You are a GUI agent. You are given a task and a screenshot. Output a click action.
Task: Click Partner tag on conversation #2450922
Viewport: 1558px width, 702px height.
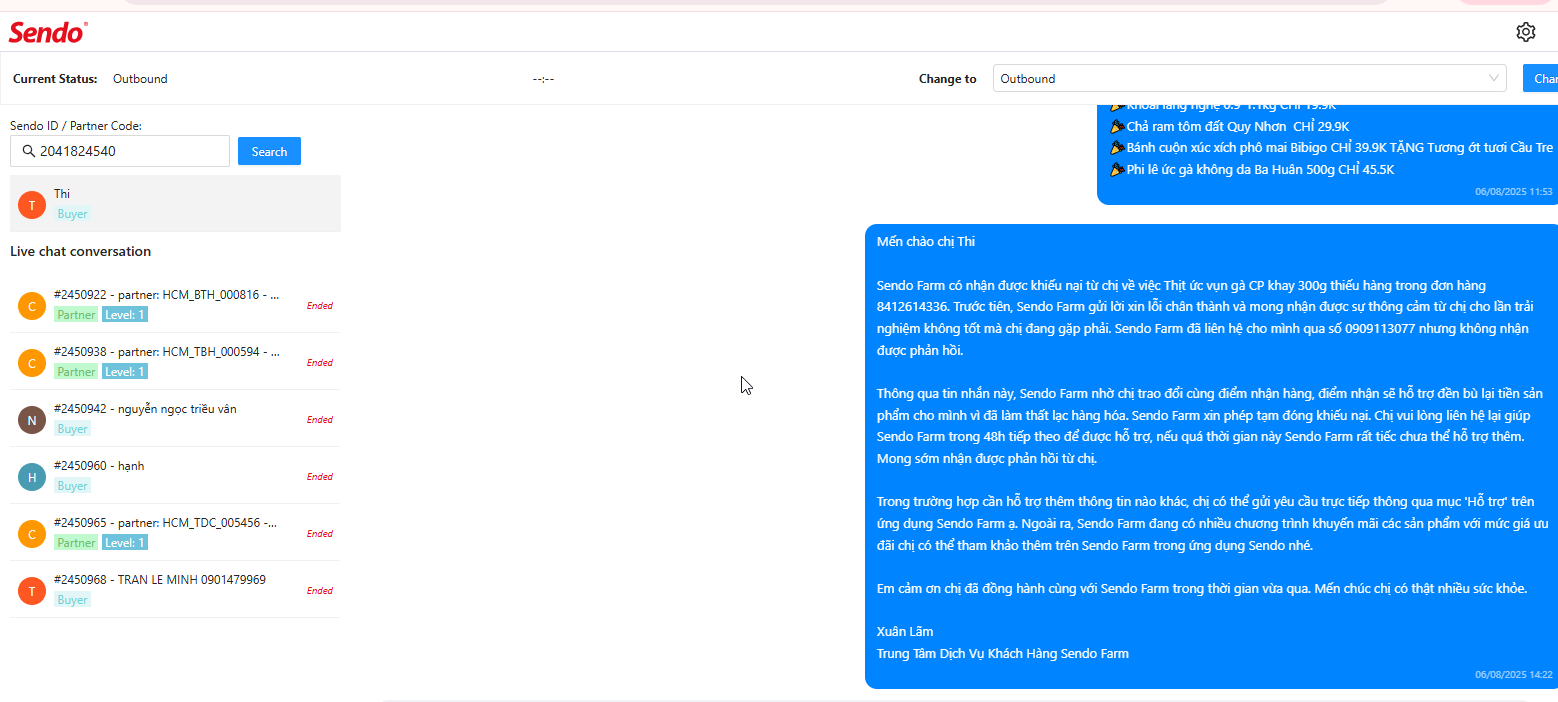(76, 315)
